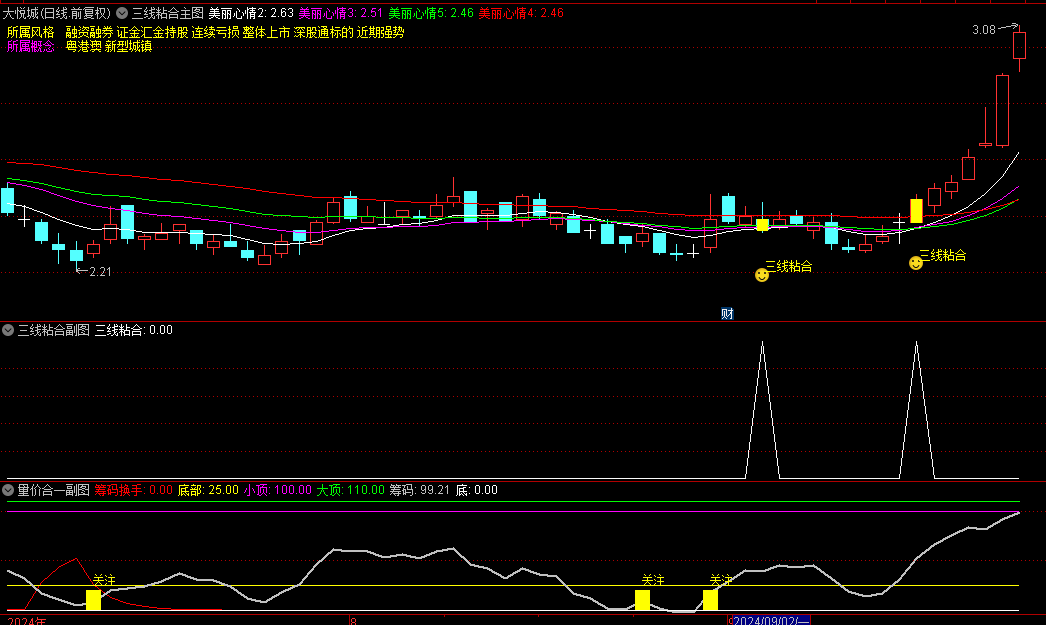Click the 2024/09/02 date marker on timeline

coord(772,620)
